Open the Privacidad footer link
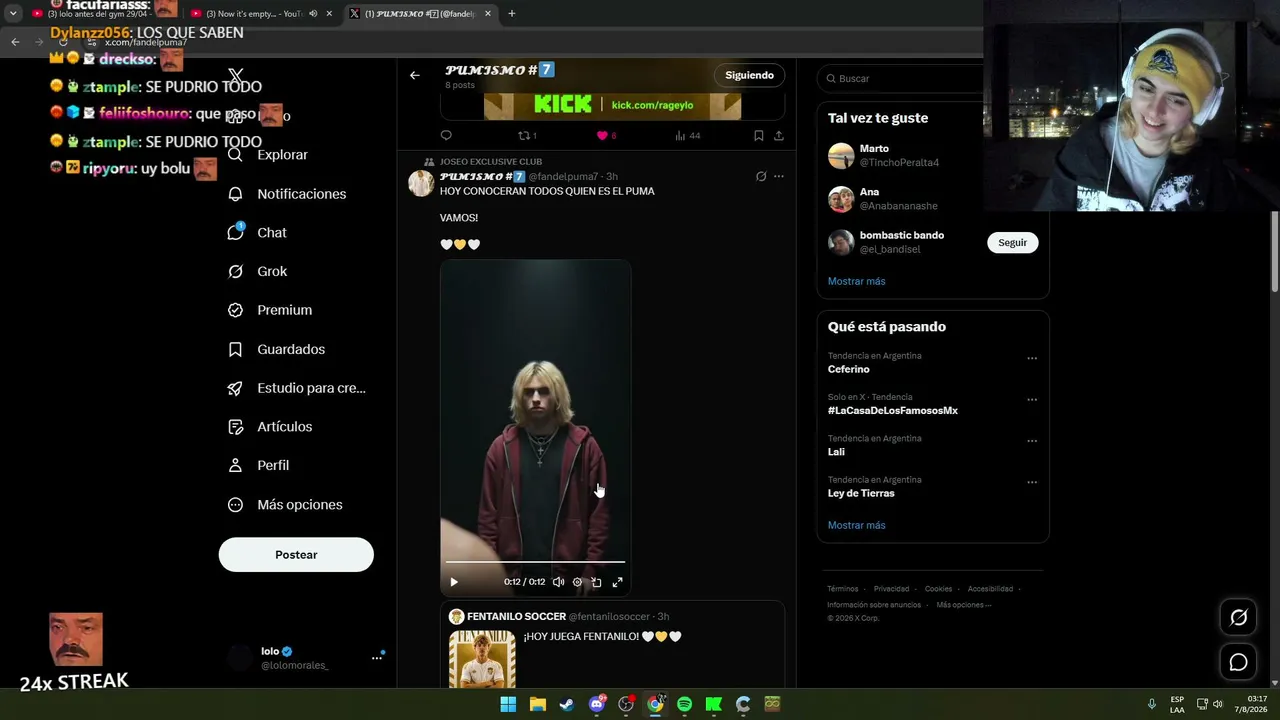 tap(891, 589)
